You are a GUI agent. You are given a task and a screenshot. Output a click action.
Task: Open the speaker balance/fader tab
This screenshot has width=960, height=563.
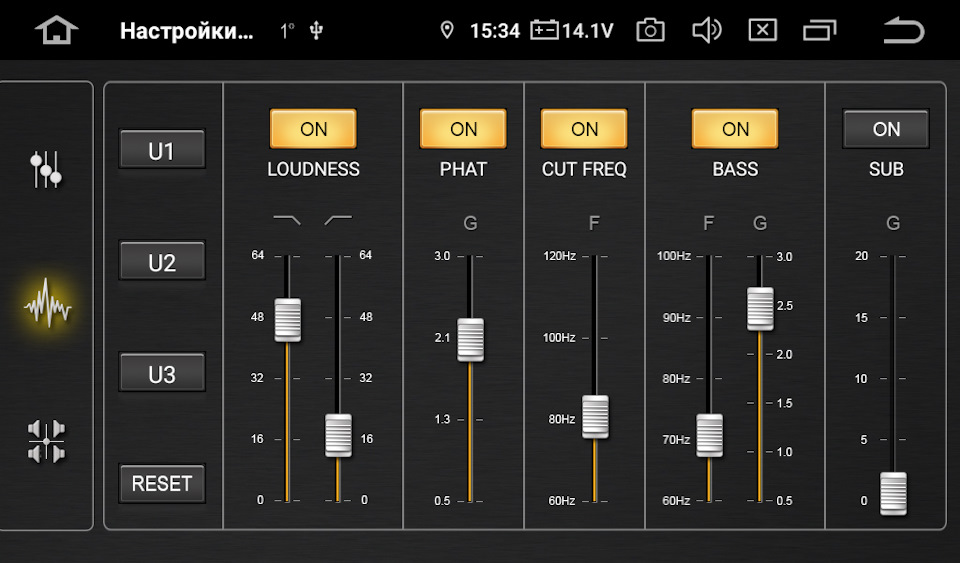pyautogui.click(x=47, y=441)
